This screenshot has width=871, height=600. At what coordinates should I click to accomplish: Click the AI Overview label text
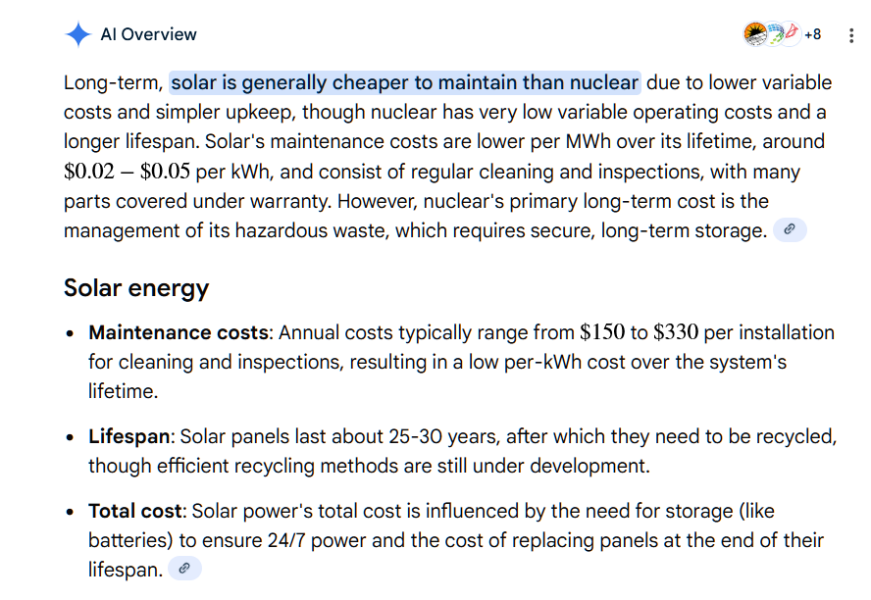click(x=148, y=34)
